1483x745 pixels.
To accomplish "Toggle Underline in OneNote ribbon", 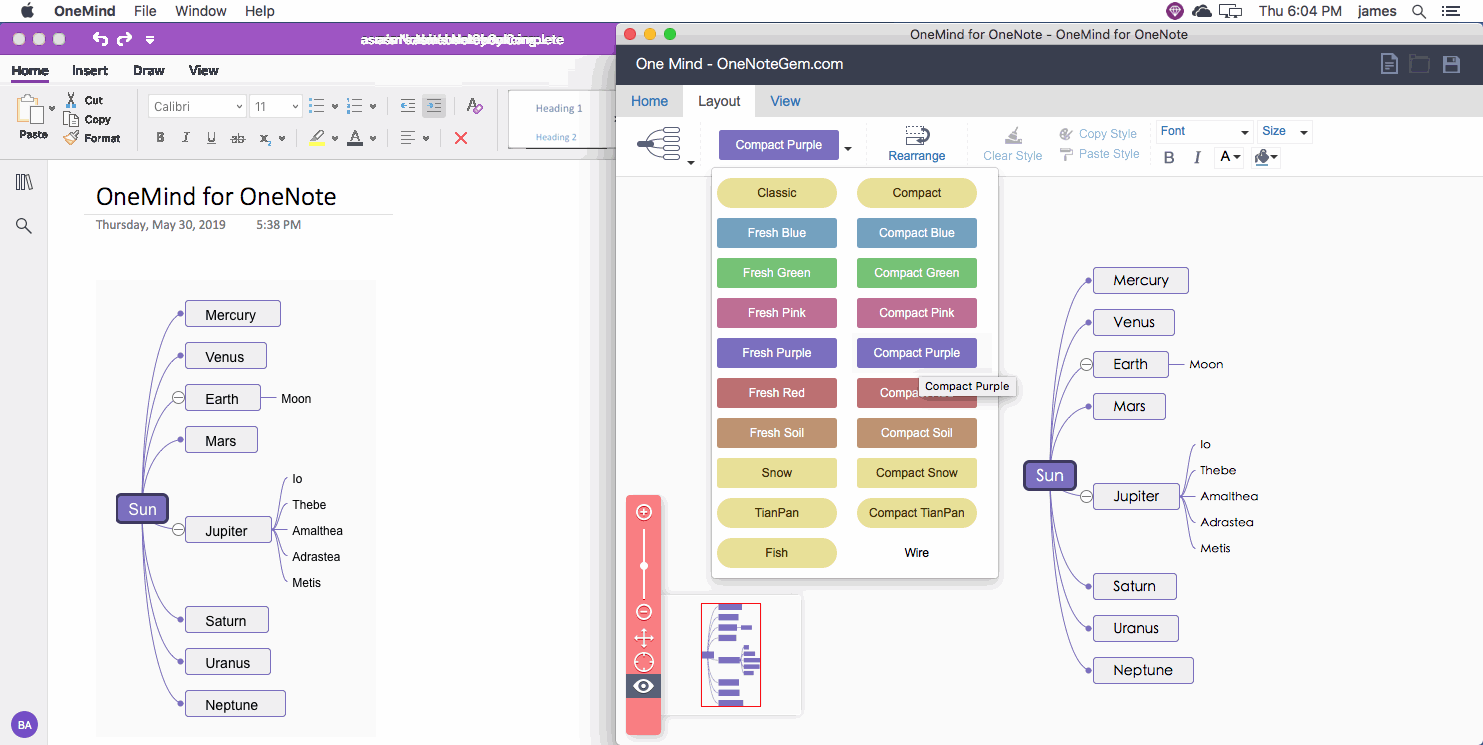I will [x=211, y=138].
